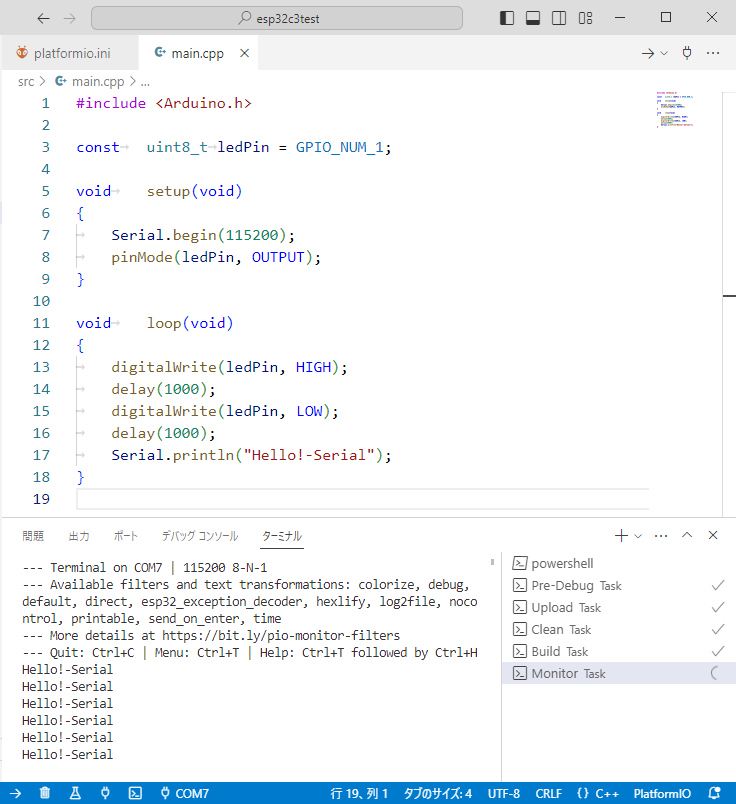
Task: Go forward with the right arrow
Action: tap(69, 19)
